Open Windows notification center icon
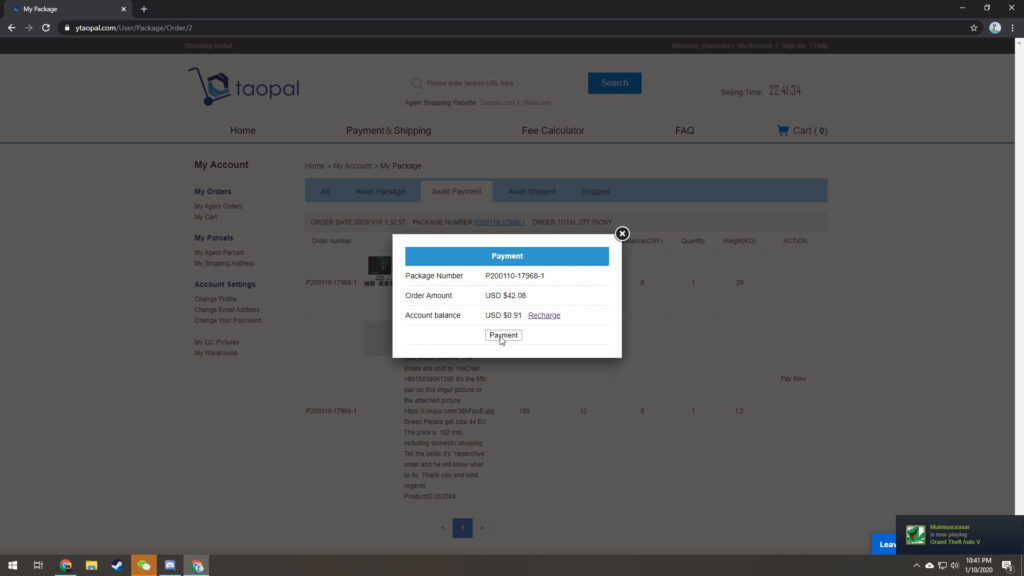Viewport: 1024px width, 576px height. (x=1007, y=566)
